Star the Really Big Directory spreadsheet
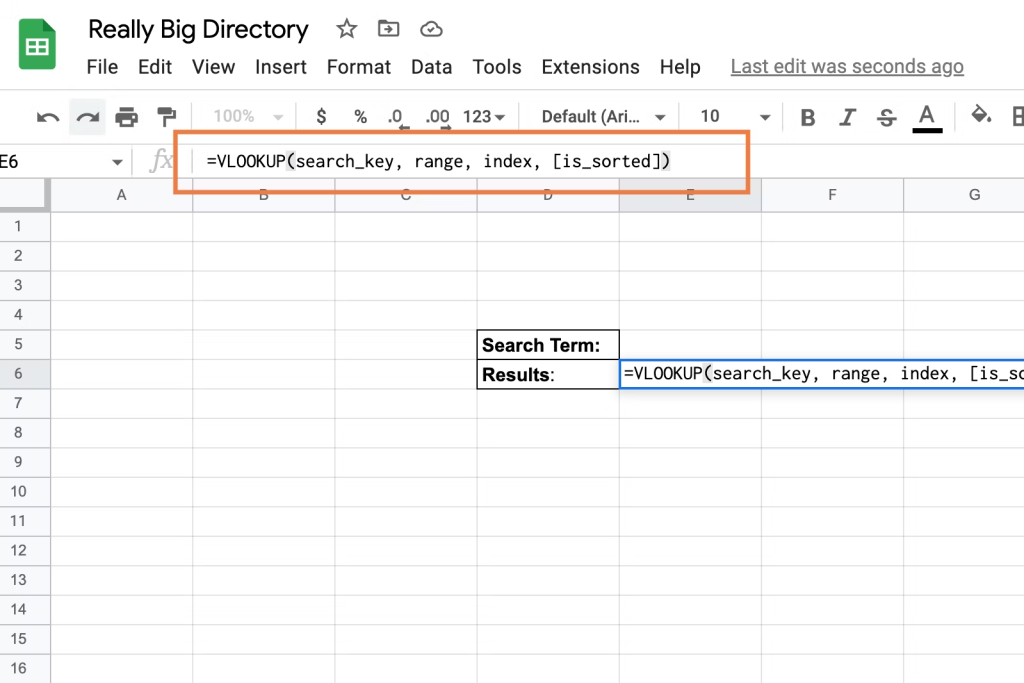This screenshot has width=1024, height=683. tap(346, 29)
